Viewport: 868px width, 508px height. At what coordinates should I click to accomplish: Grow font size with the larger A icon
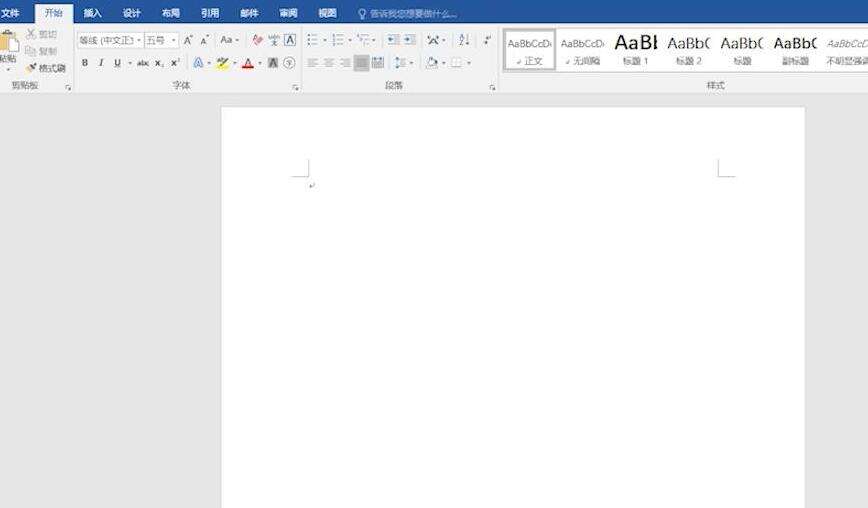coord(188,40)
